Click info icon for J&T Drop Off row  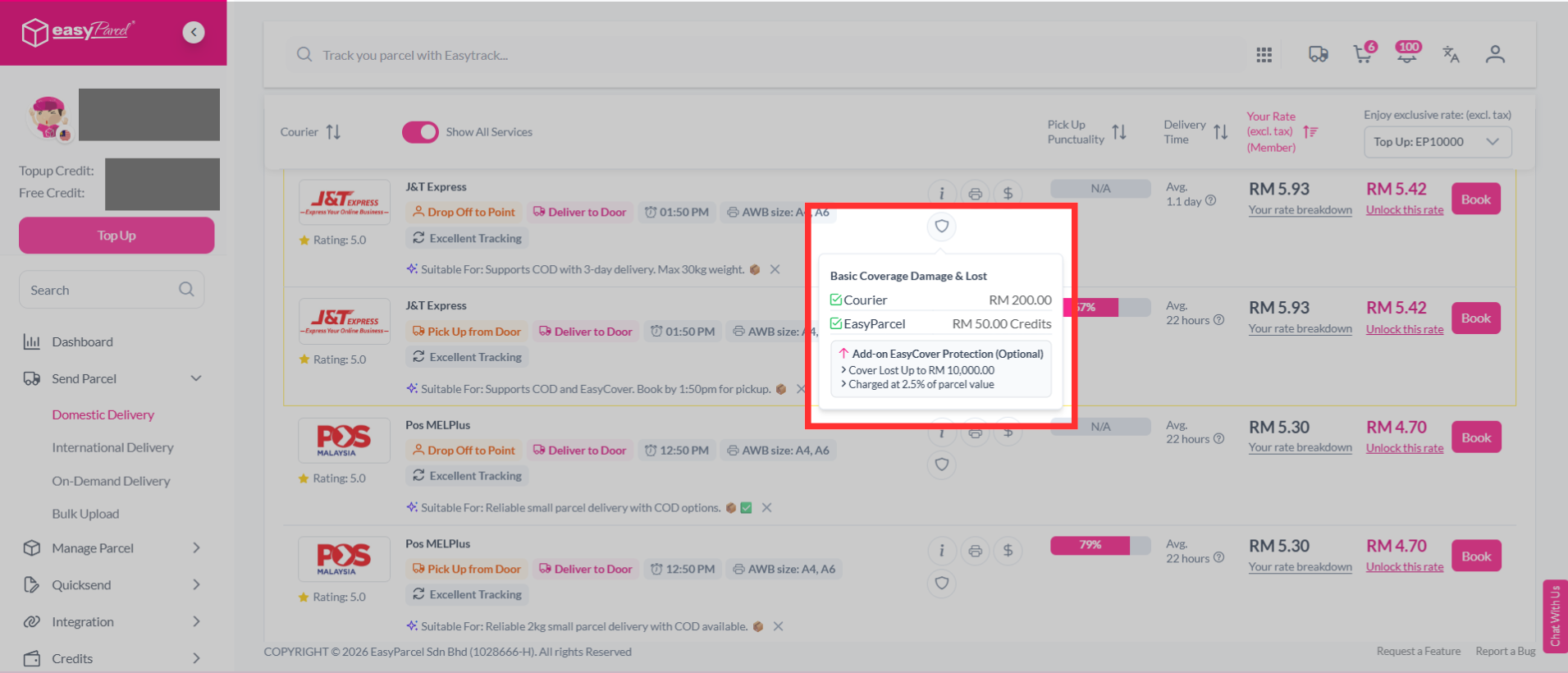pyautogui.click(x=942, y=194)
